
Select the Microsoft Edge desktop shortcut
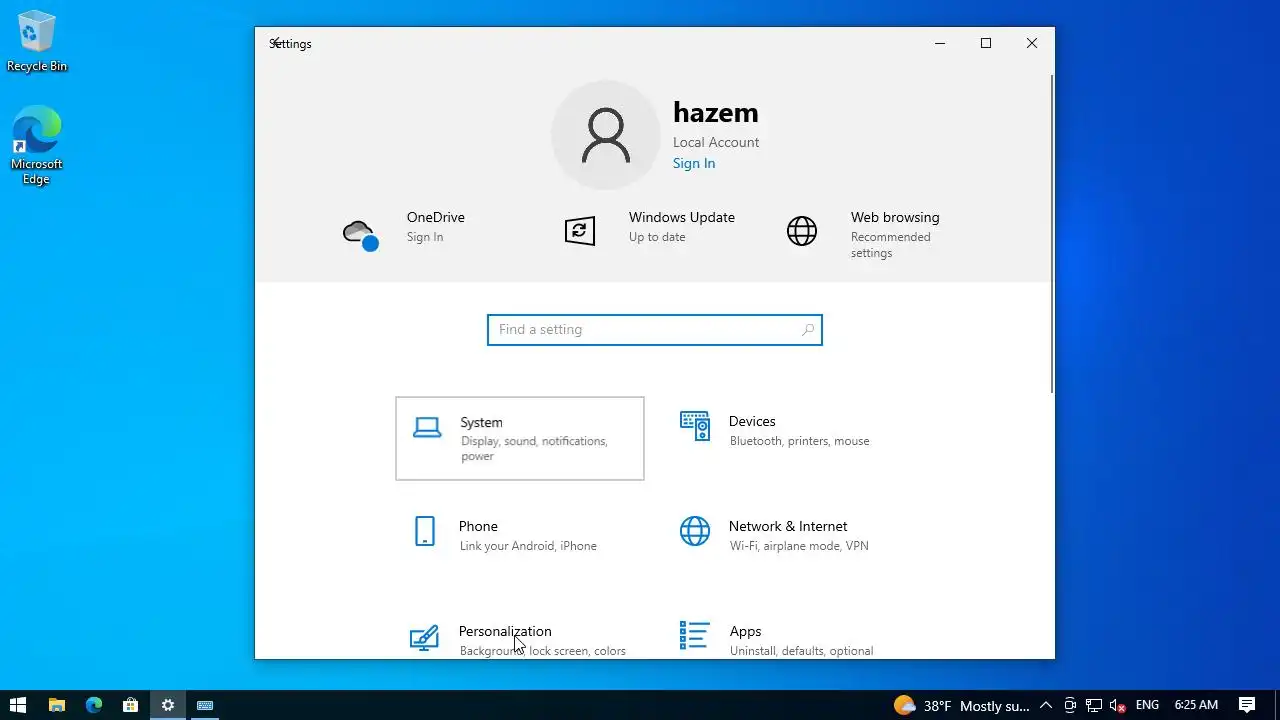point(37,146)
